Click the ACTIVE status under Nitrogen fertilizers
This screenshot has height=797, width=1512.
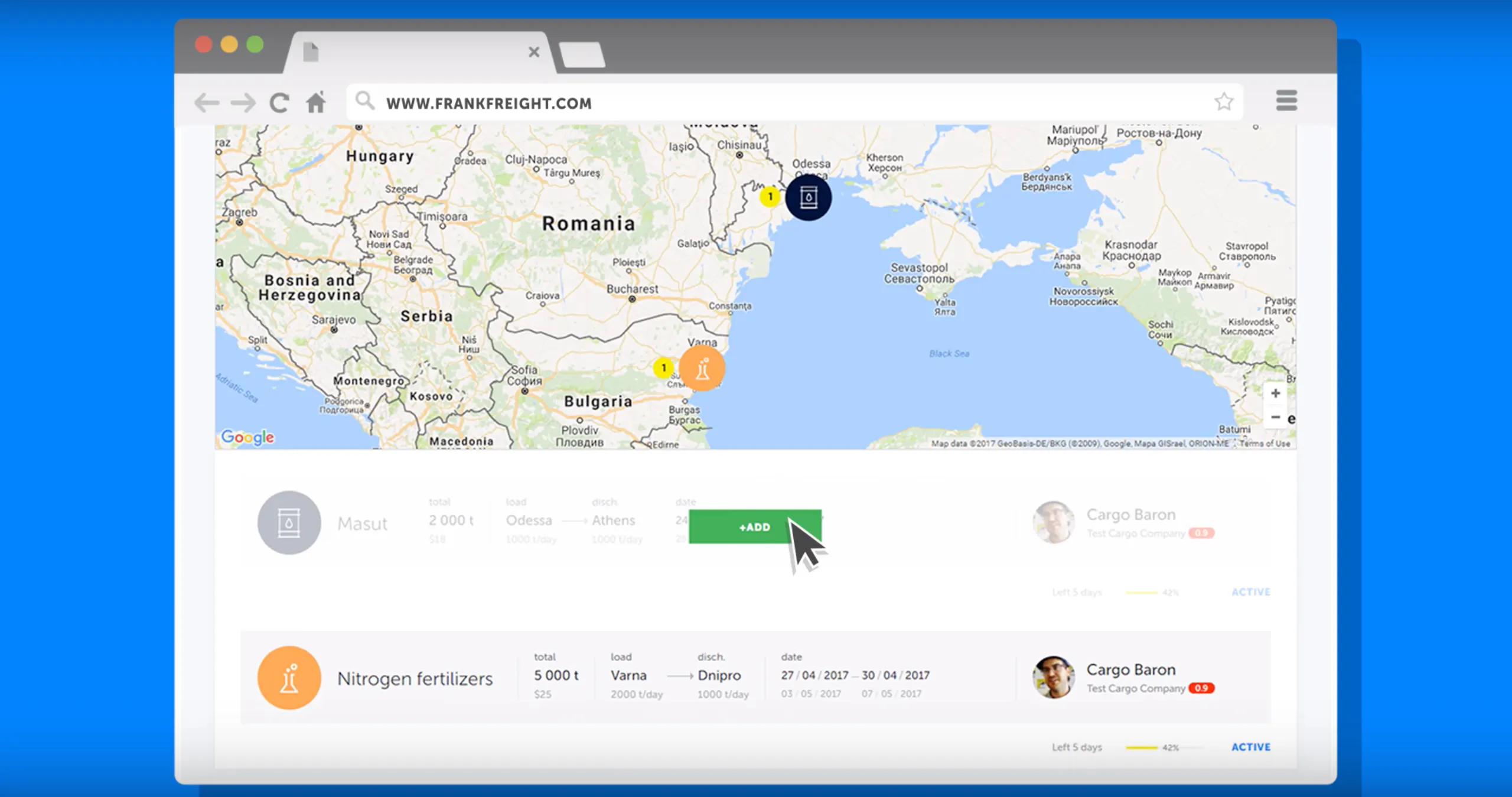tap(1251, 747)
